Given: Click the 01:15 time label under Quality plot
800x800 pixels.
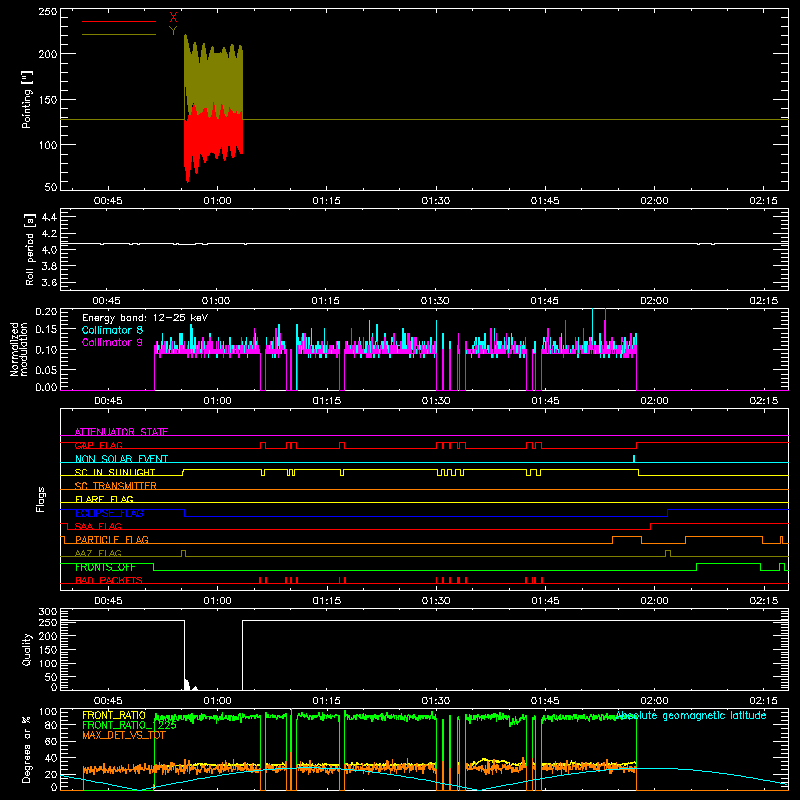Looking at the screenshot, I should [x=327, y=701].
